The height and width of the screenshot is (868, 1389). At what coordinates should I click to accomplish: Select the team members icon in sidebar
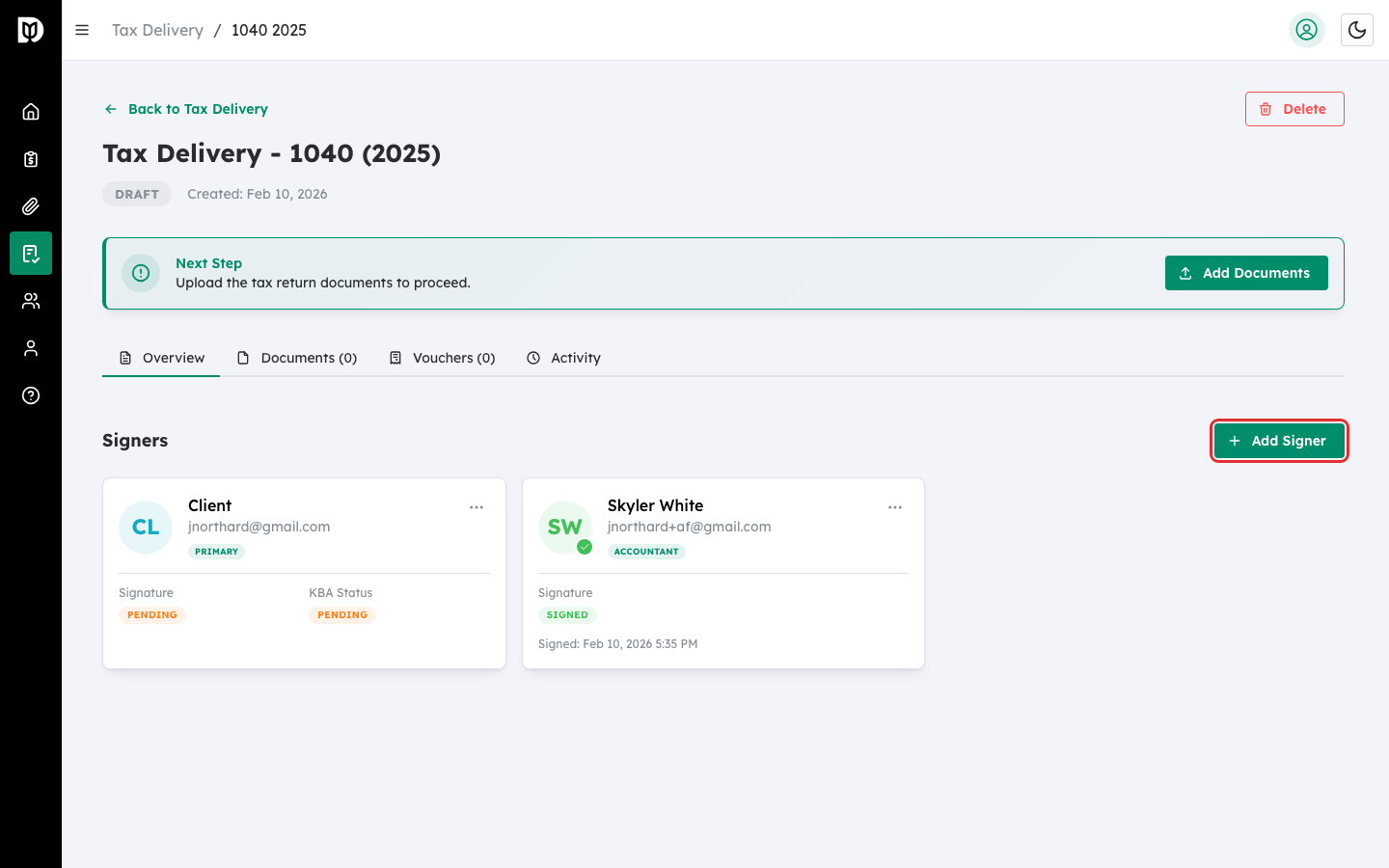coord(30,300)
